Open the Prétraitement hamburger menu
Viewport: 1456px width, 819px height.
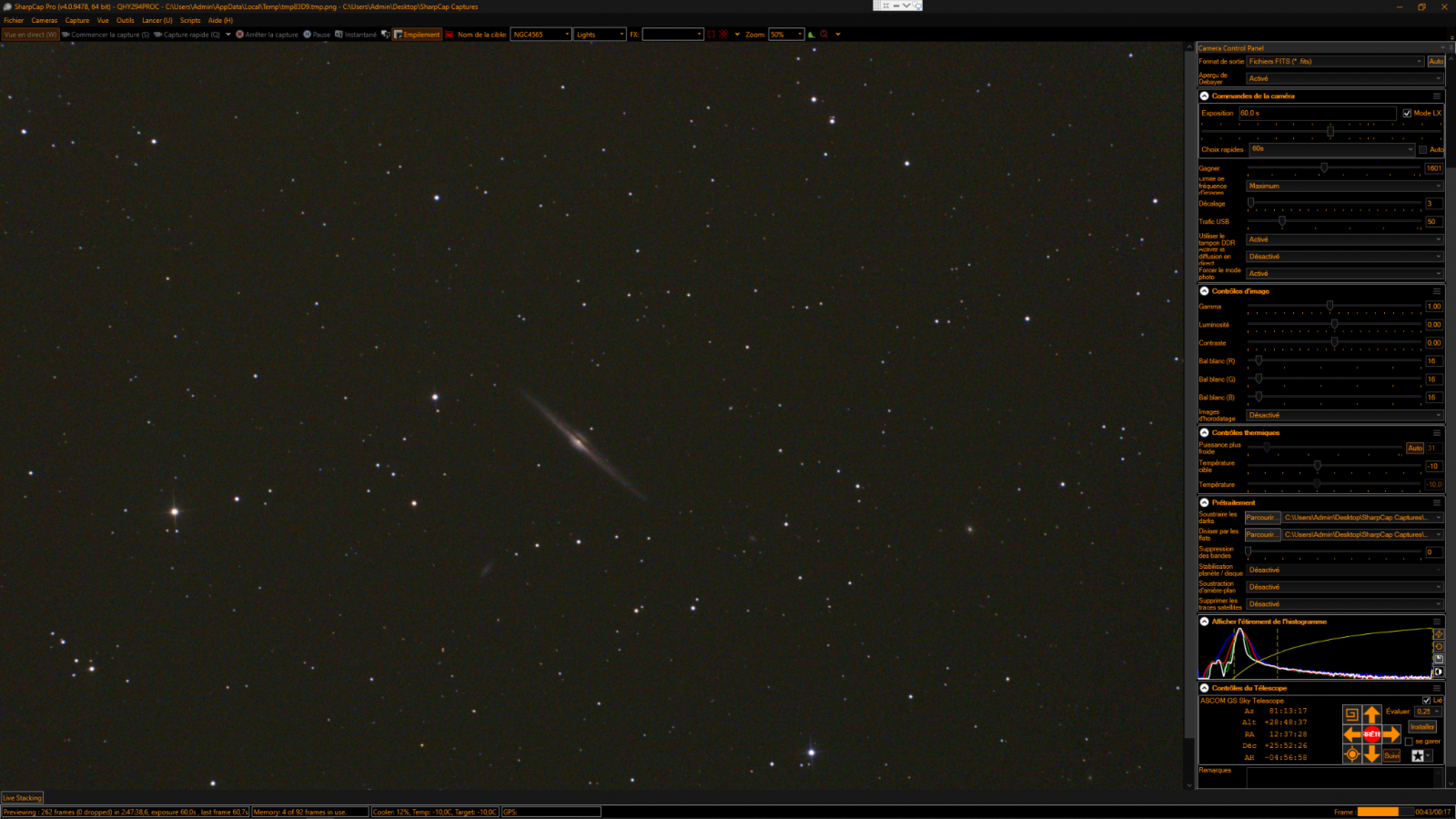pyautogui.click(x=1437, y=502)
